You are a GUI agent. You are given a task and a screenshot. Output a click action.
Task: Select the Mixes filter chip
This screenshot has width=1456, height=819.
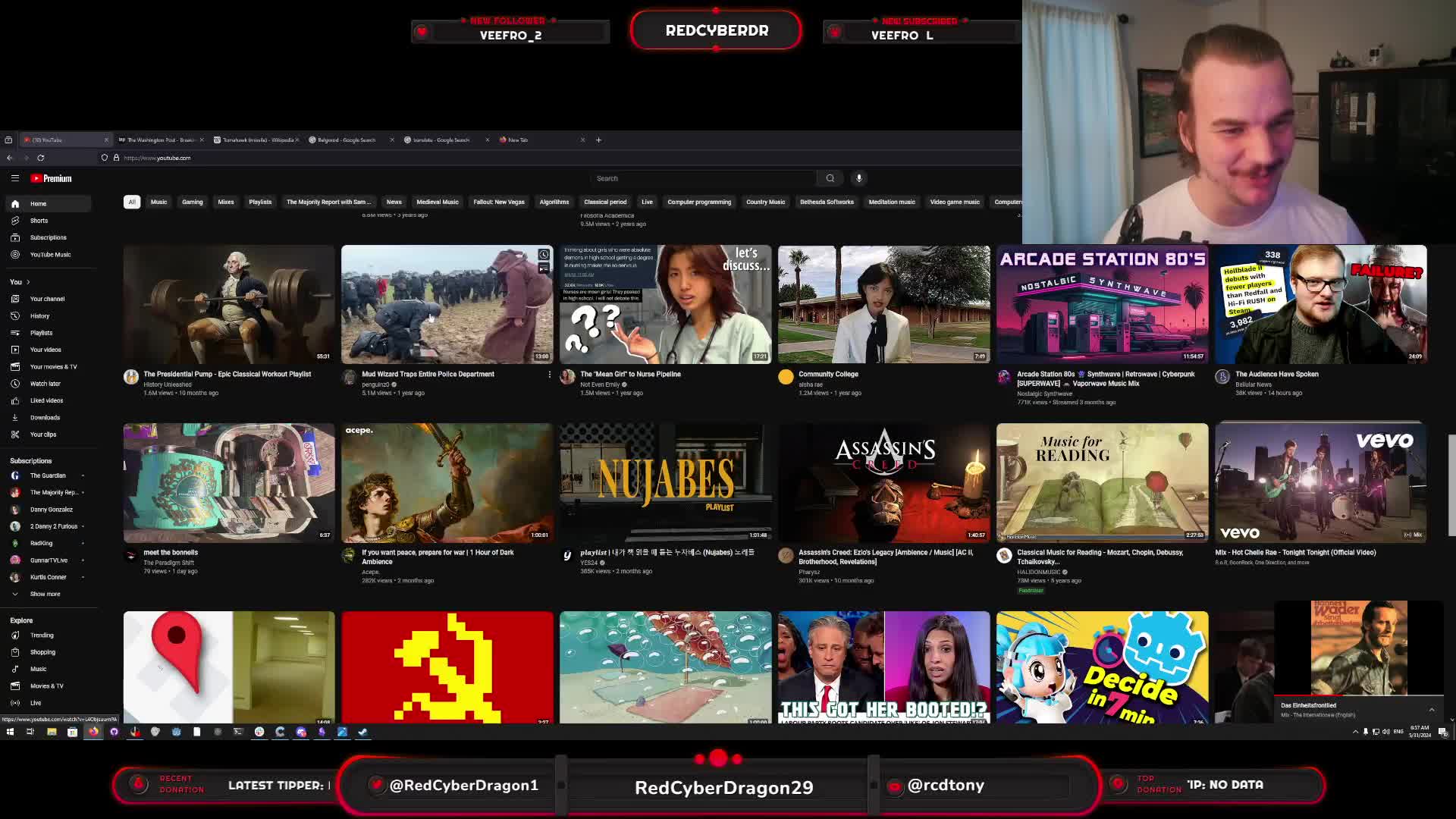click(x=226, y=202)
